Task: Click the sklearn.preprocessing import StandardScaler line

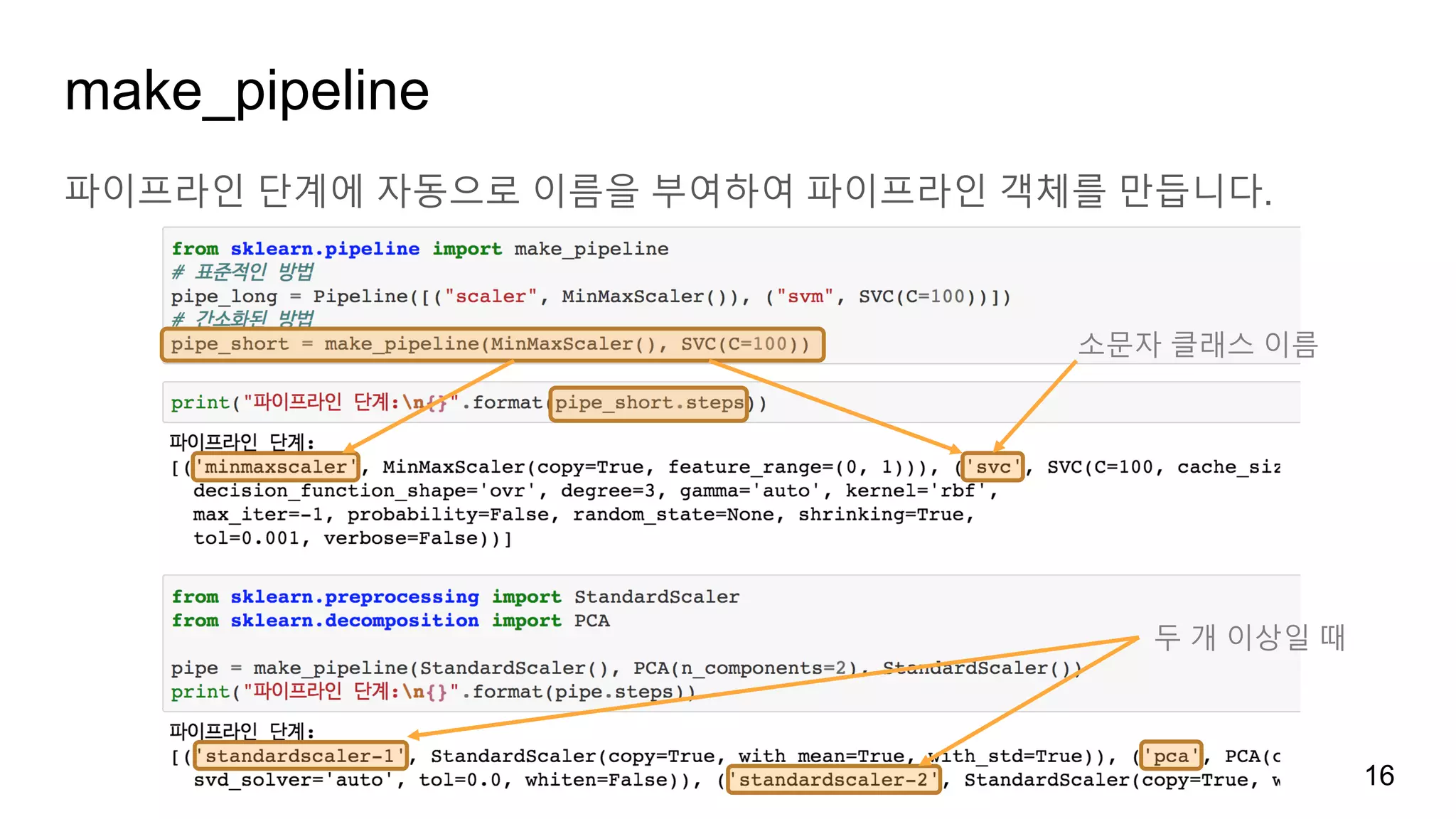Action: click(455, 597)
